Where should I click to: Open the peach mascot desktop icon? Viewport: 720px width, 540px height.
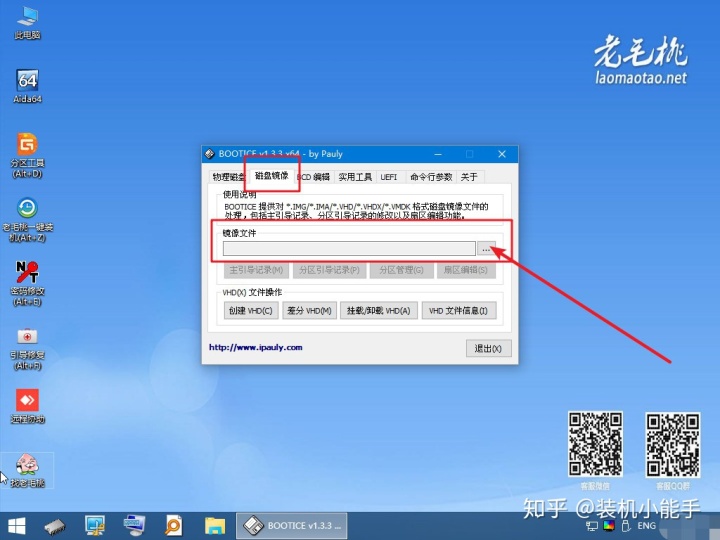point(28,470)
